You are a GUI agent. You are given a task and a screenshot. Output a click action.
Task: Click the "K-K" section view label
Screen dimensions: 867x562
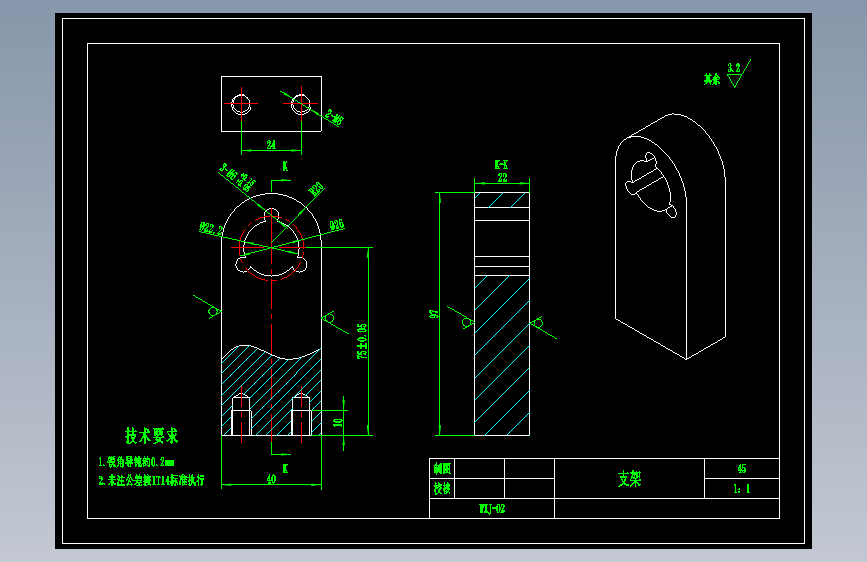pyautogui.click(x=501, y=165)
